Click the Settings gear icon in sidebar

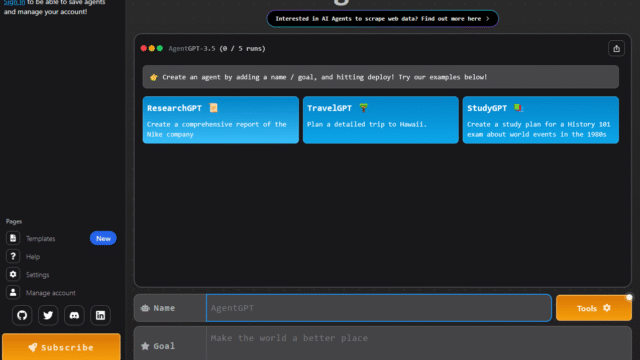(x=13, y=274)
